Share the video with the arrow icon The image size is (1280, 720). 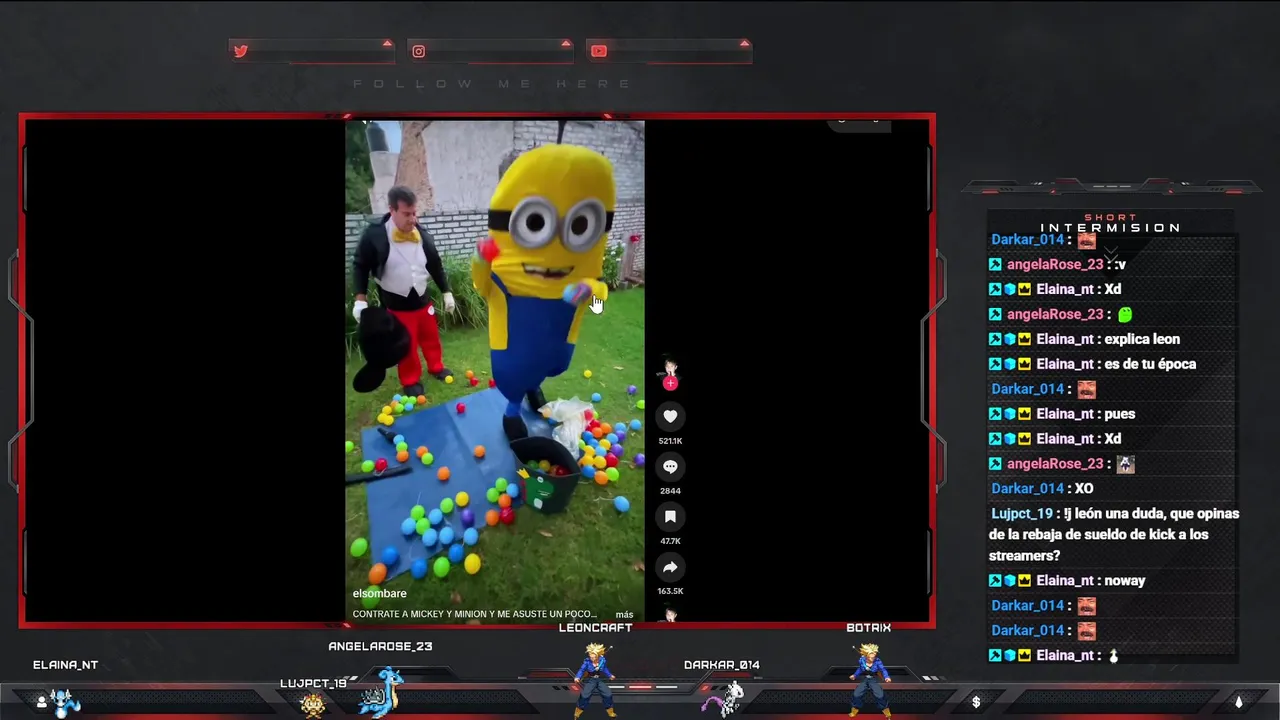(x=670, y=567)
